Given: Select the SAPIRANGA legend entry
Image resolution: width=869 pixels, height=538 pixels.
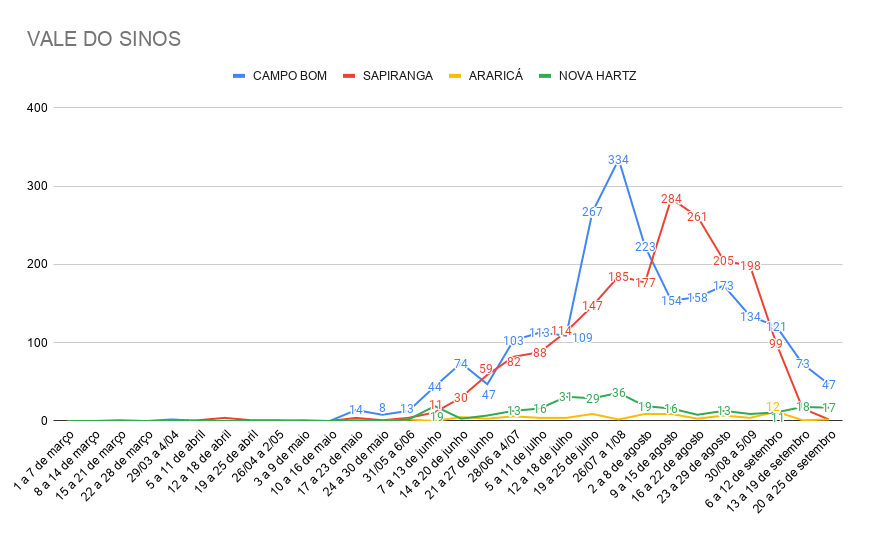Looking at the screenshot, I should click(388, 76).
